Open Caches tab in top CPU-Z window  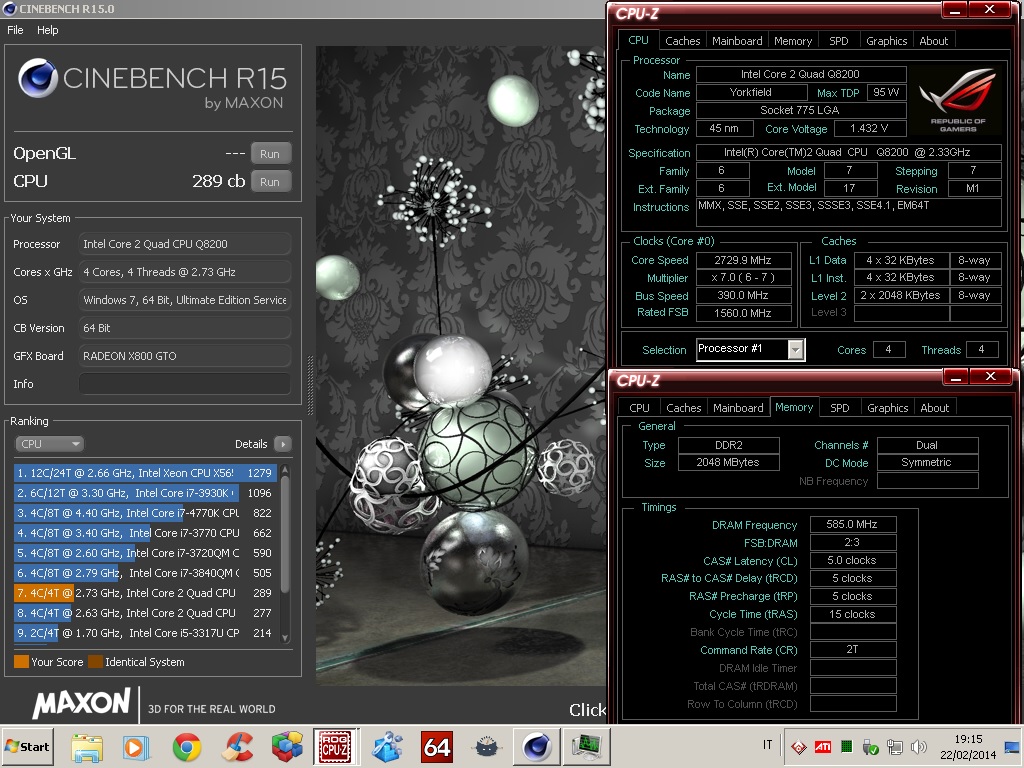pyautogui.click(x=682, y=40)
